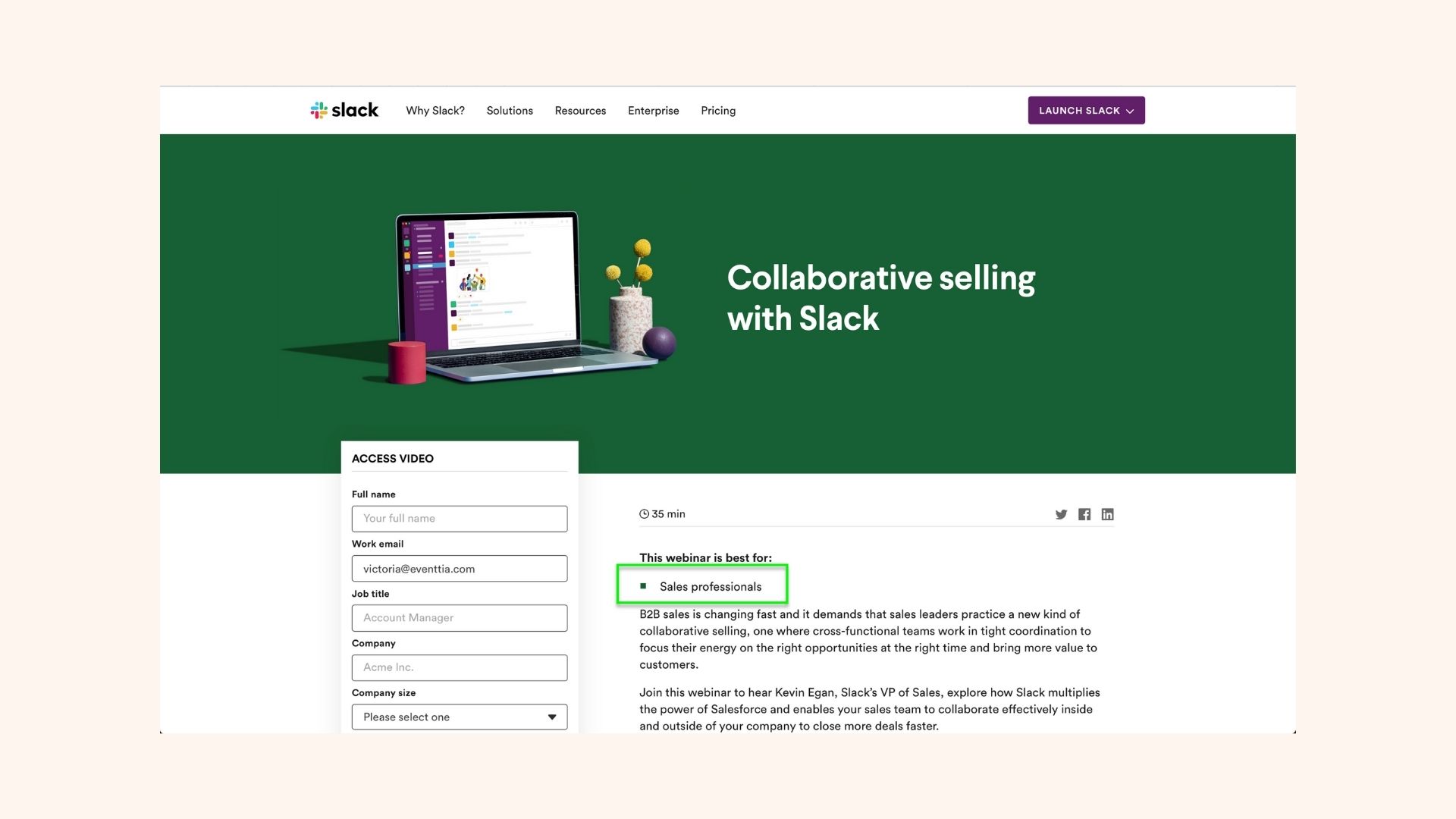Click the LinkedIn share icon

click(x=1108, y=514)
